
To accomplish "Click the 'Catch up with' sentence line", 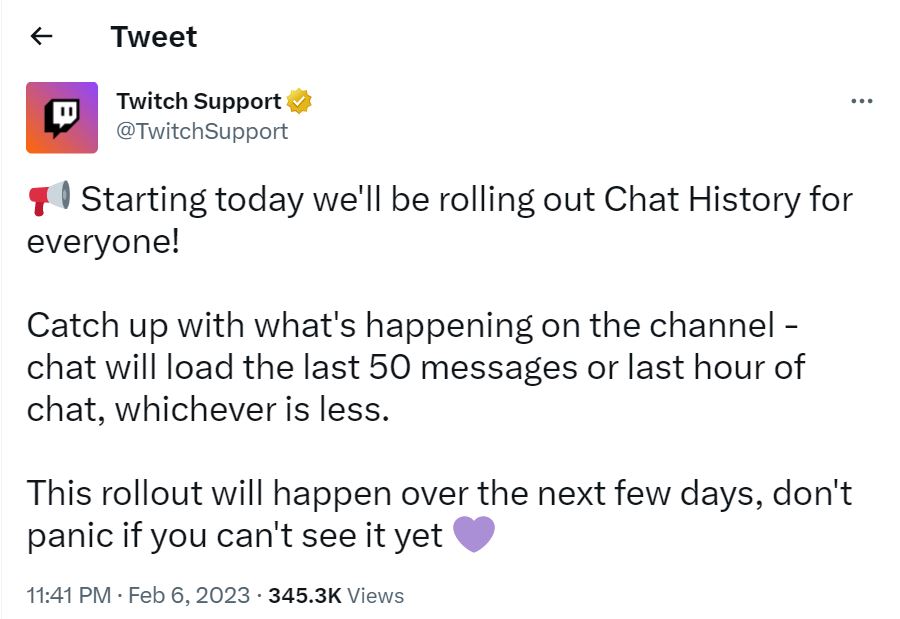I will (412, 326).
